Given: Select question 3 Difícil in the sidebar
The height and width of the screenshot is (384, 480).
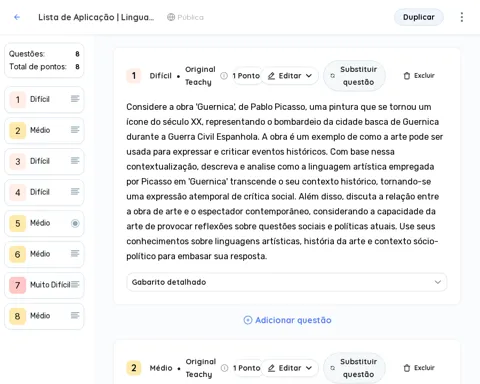Looking at the screenshot, I should pyautogui.click(x=44, y=161).
